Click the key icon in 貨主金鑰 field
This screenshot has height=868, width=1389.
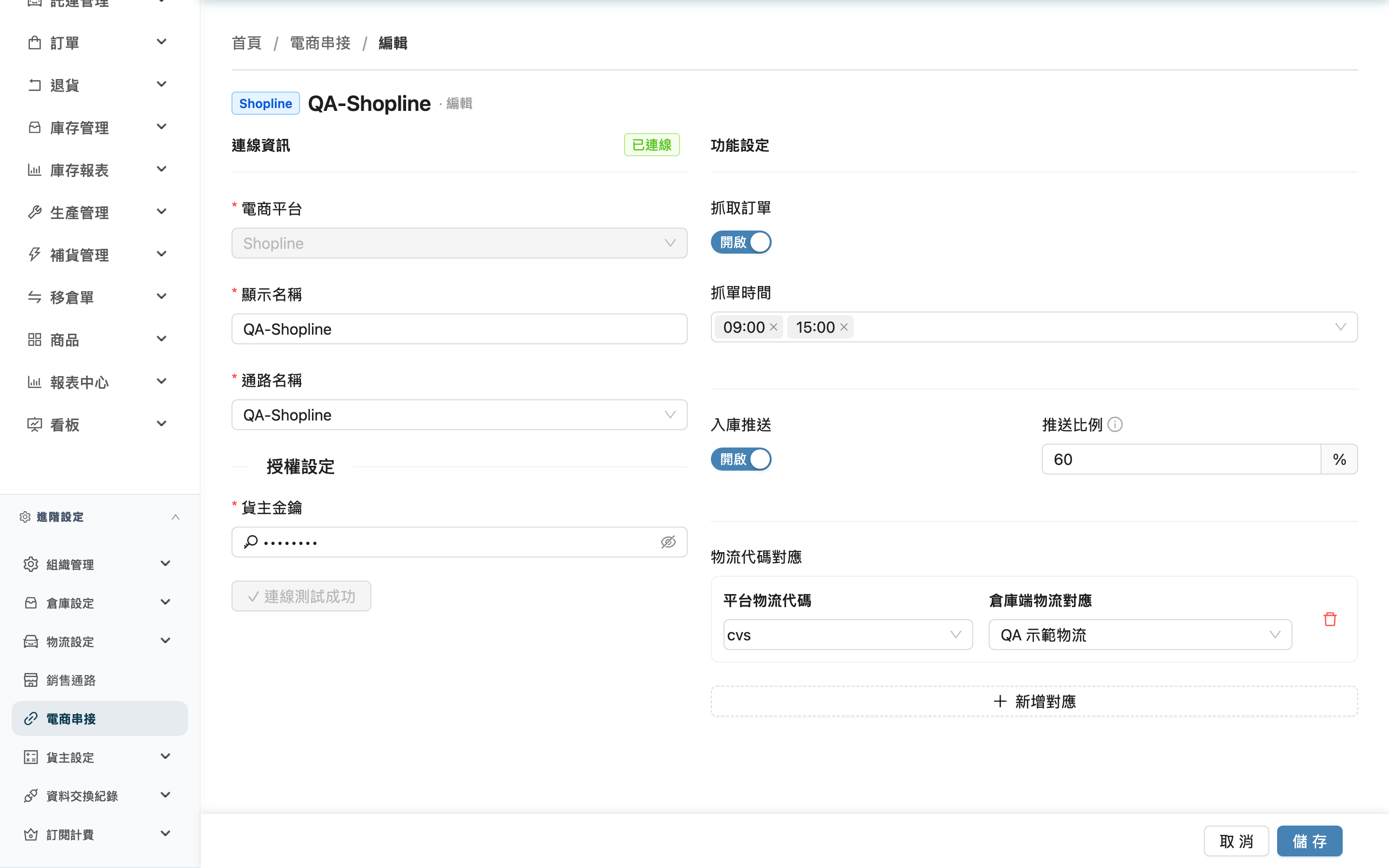coord(251,542)
